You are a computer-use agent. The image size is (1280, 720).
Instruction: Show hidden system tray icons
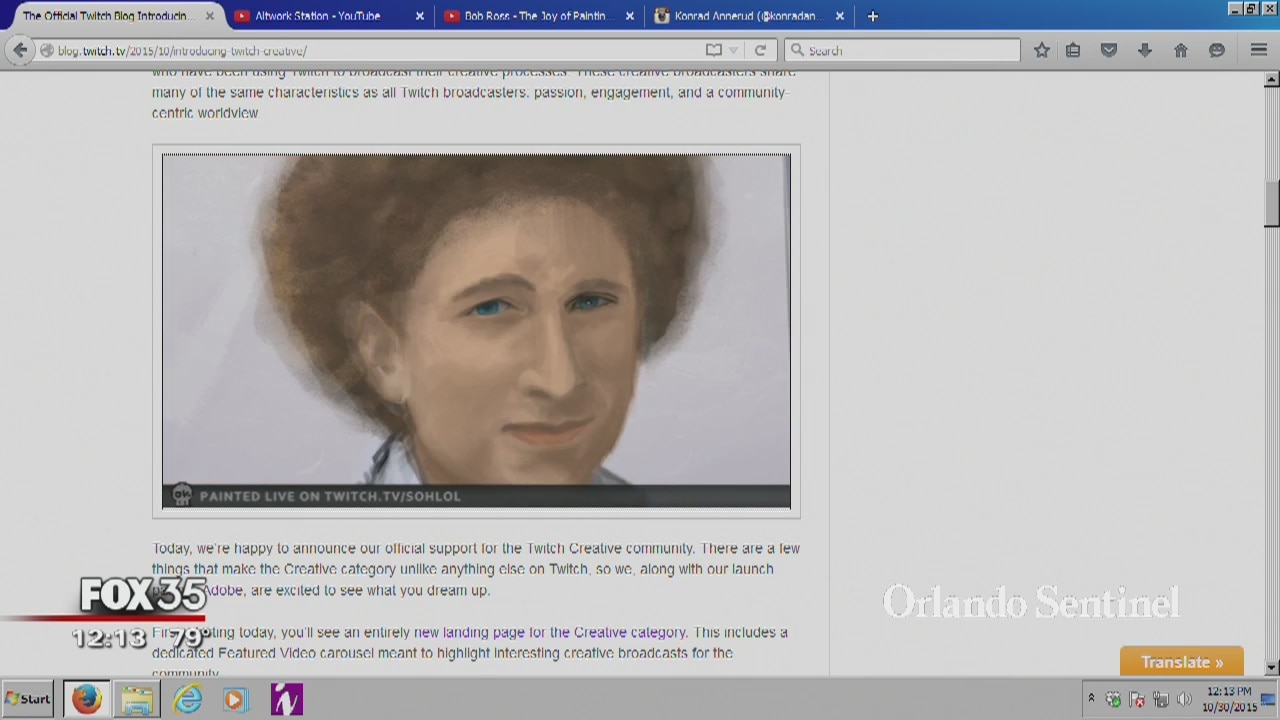[x=1091, y=698]
